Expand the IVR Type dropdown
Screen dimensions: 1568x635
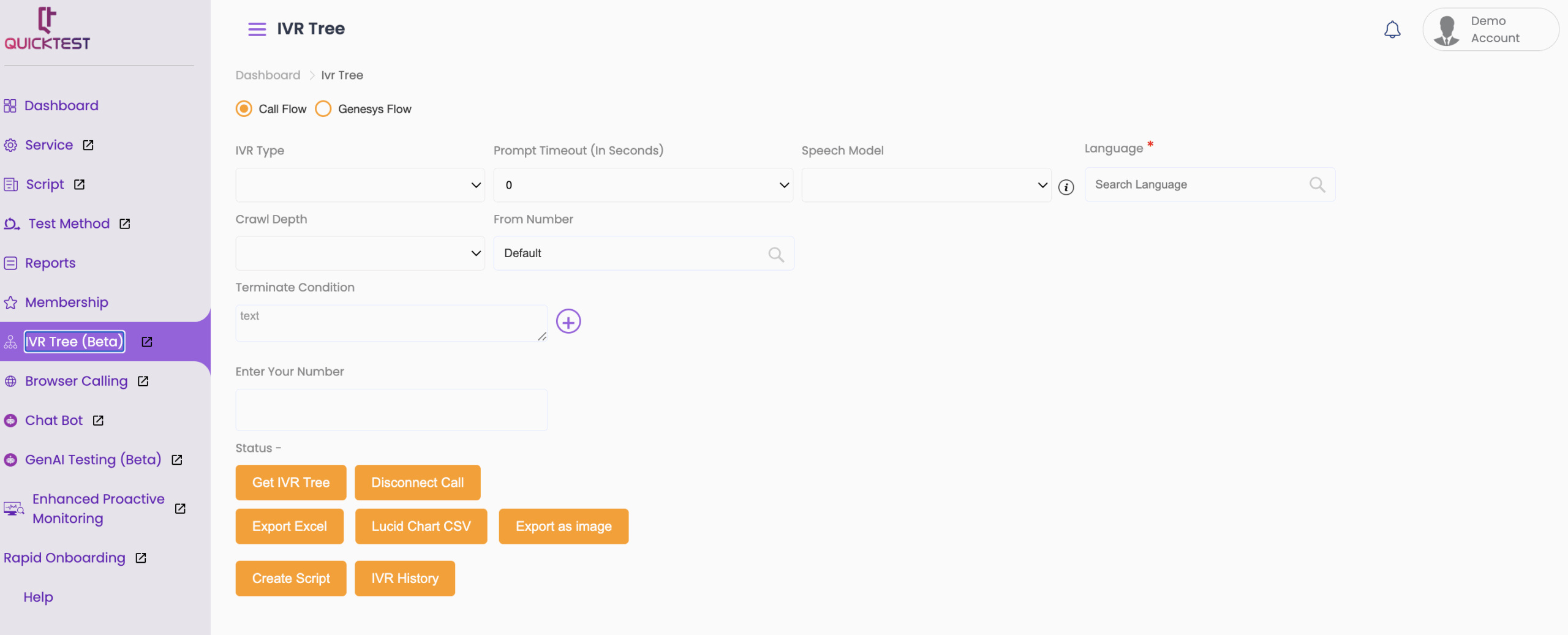coord(360,185)
